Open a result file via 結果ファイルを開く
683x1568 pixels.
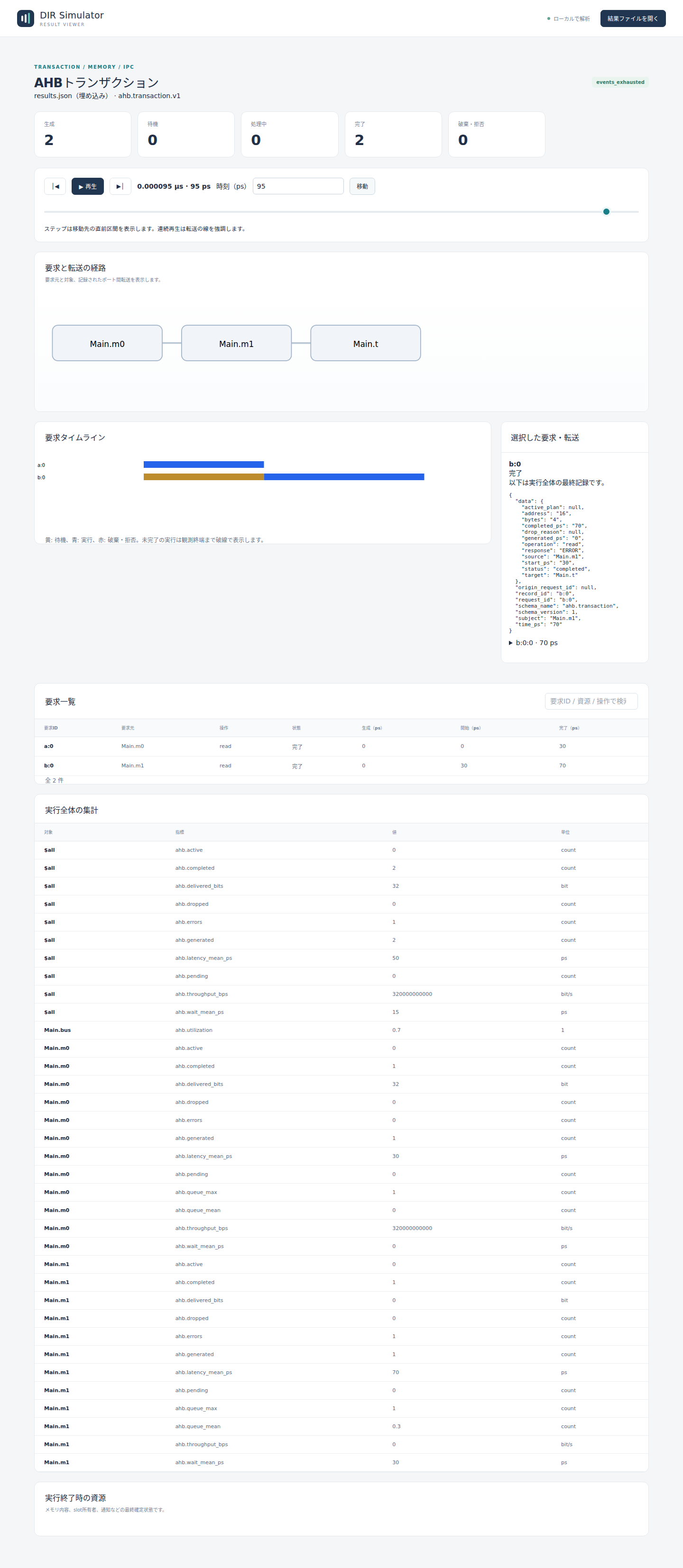tap(632, 18)
